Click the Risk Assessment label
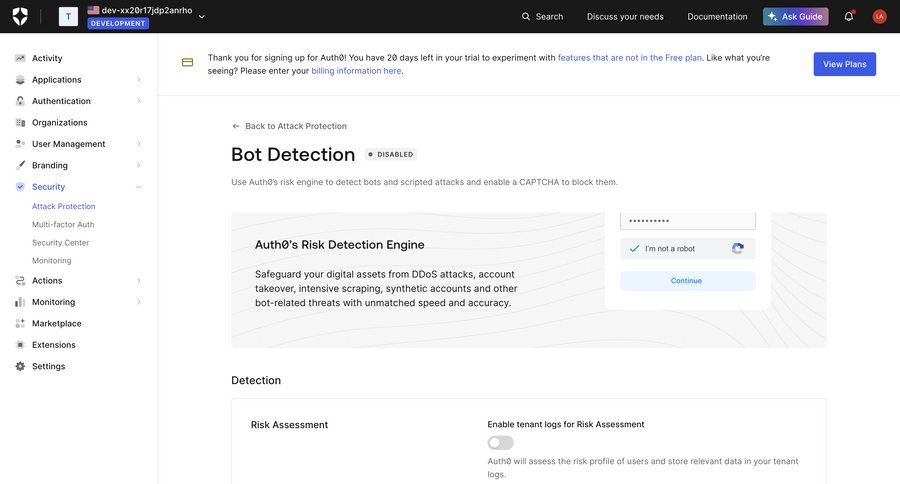The width and height of the screenshot is (900, 484). pyautogui.click(x=289, y=425)
